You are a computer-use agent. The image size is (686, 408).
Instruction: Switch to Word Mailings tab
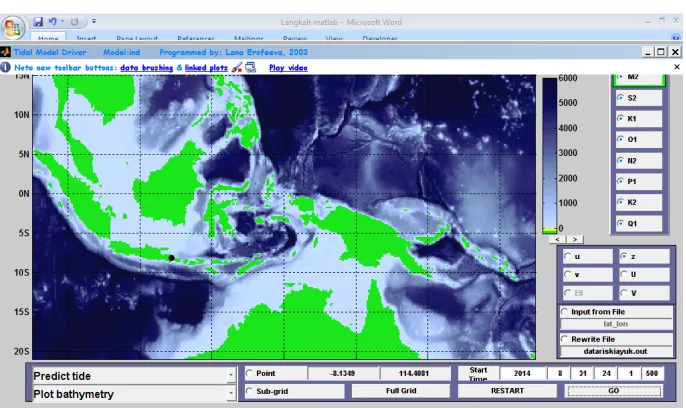coord(248,38)
